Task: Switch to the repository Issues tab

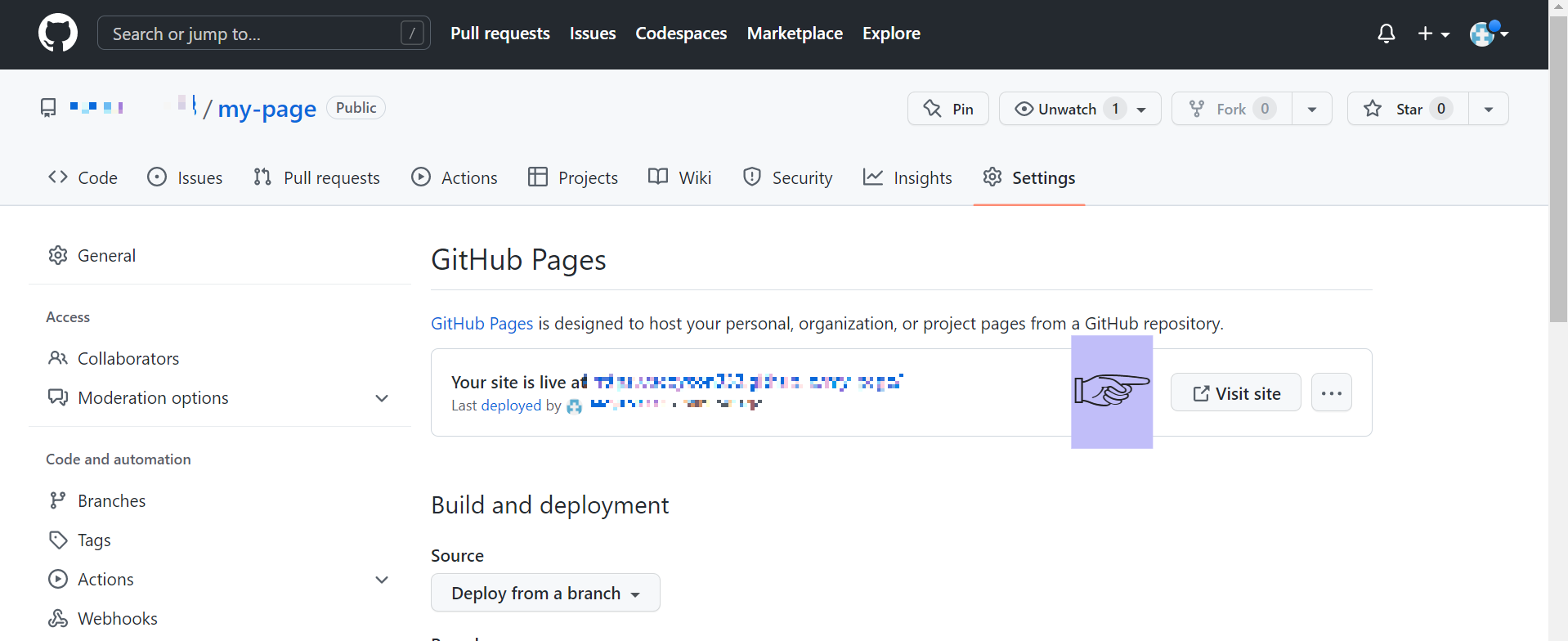Action: [x=185, y=177]
